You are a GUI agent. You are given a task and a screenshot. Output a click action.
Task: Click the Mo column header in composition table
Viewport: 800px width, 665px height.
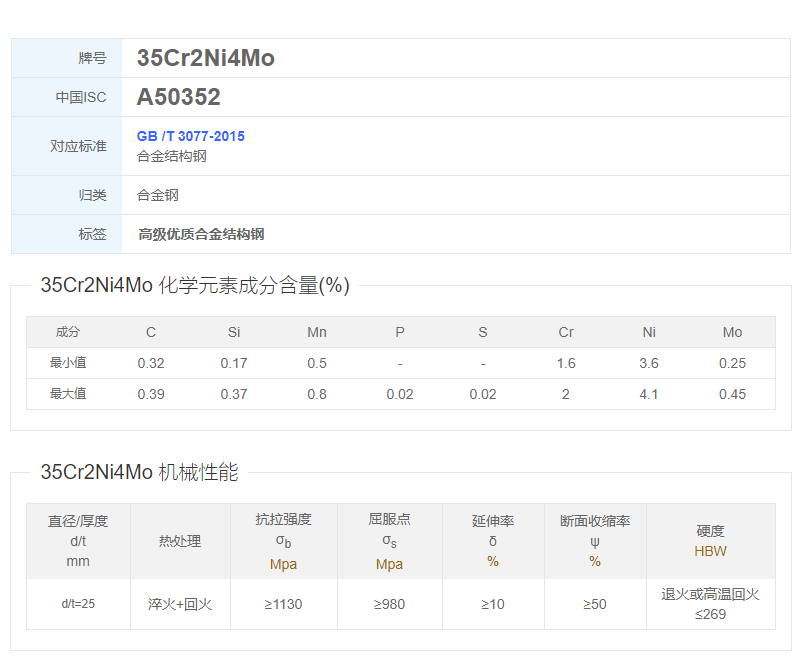(732, 332)
